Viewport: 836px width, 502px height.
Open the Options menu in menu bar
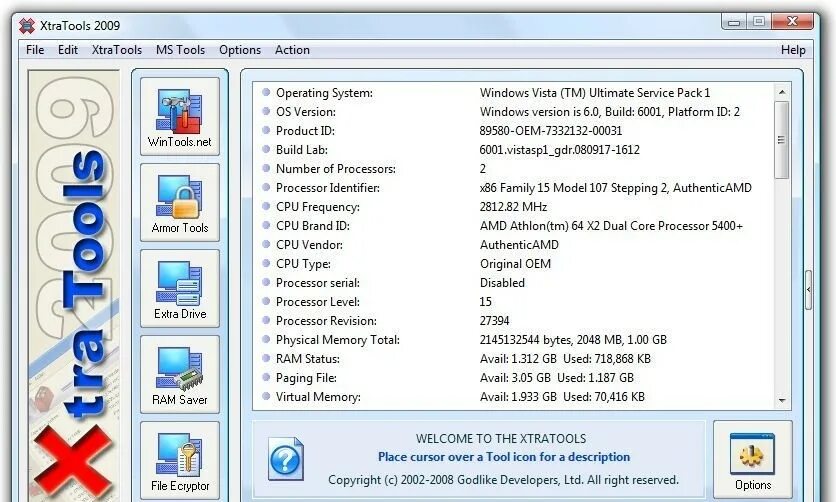(240, 50)
